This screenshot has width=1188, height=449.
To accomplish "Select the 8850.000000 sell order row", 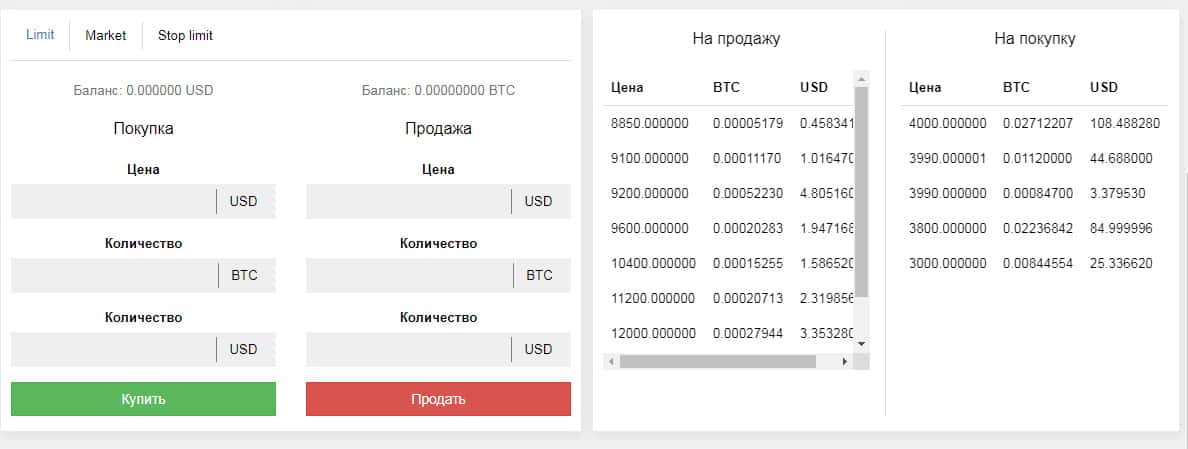I will click(730, 123).
